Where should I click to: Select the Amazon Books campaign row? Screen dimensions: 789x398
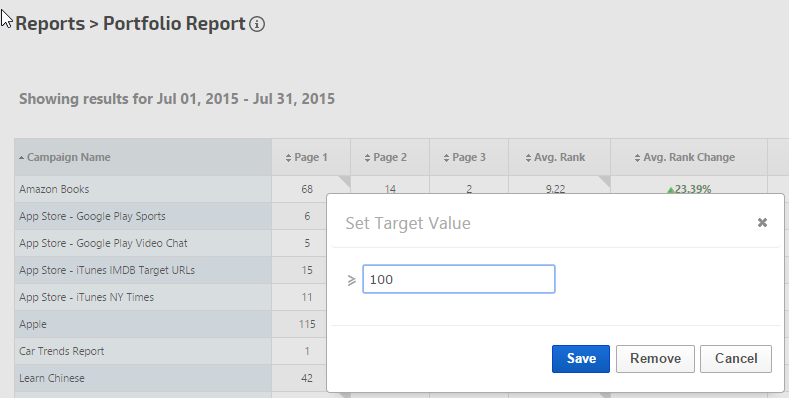coord(143,189)
